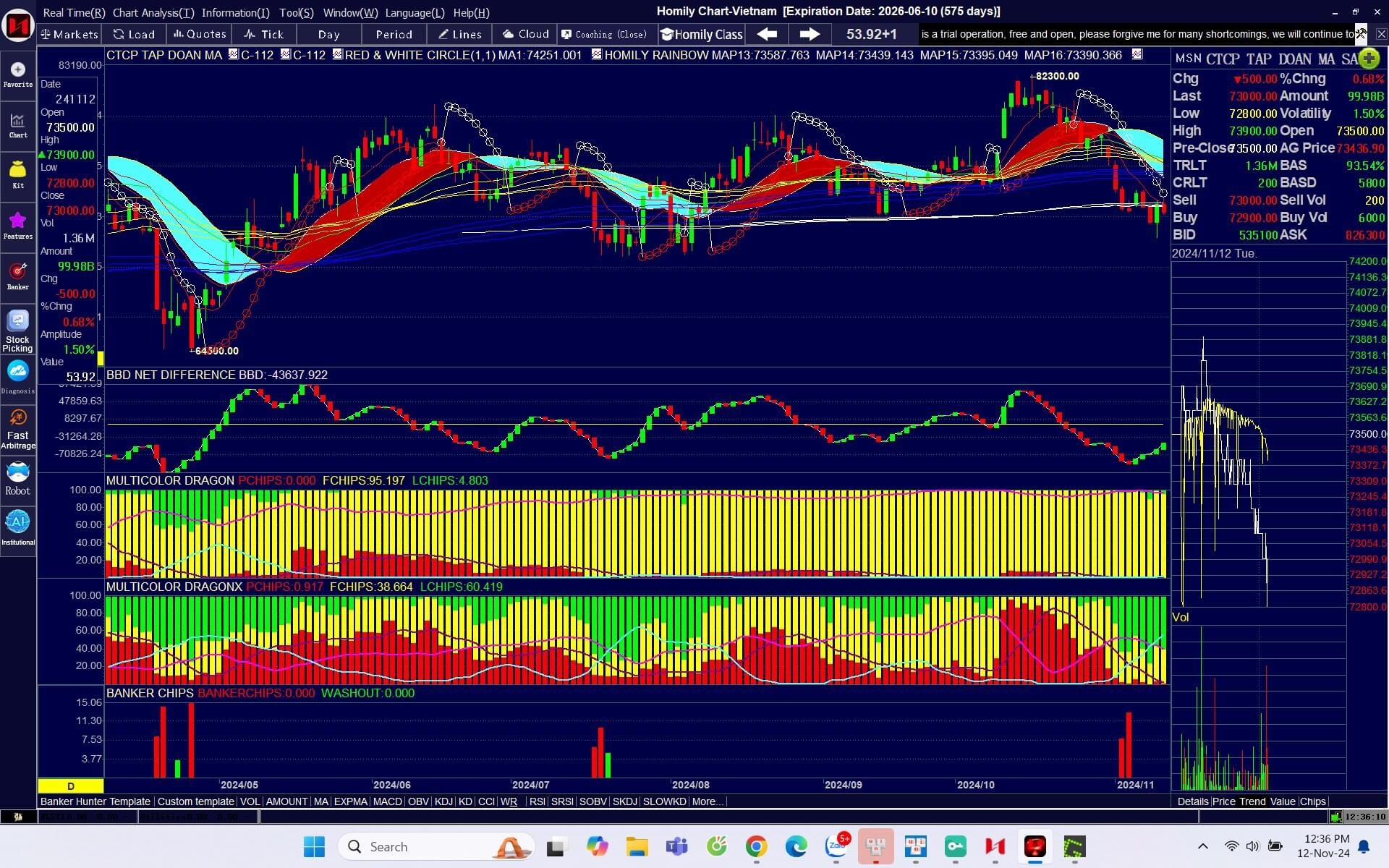Image resolution: width=1389 pixels, height=868 pixels.
Task: Click the Homily red logo icon
Action: [17, 26]
